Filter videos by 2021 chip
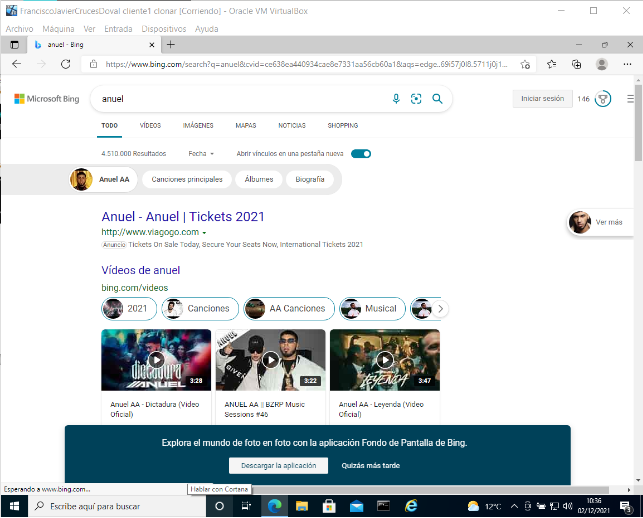The width and height of the screenshot is (643, 518). (129, 308)
